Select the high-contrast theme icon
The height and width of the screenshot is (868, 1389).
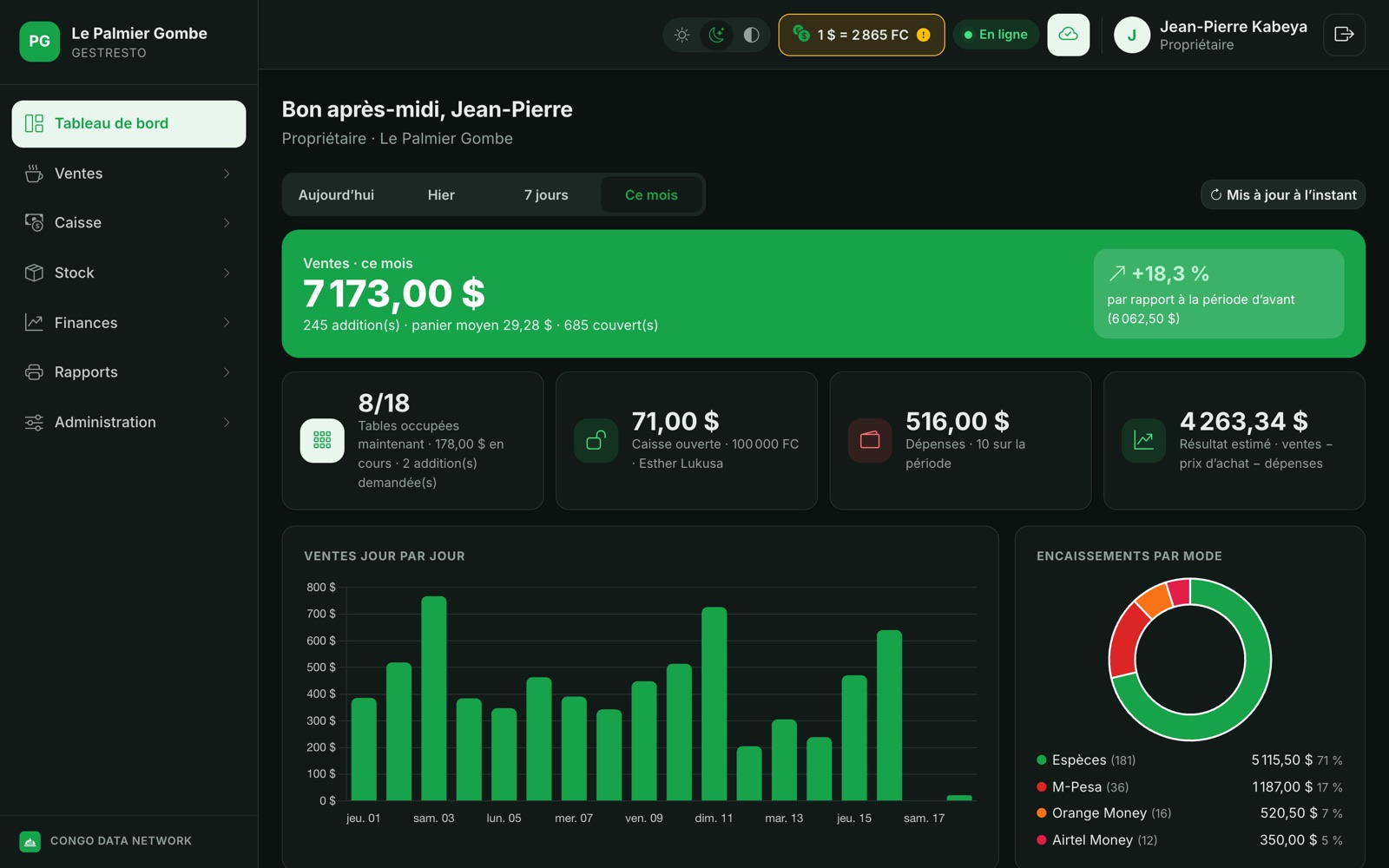tap(751, 35)
